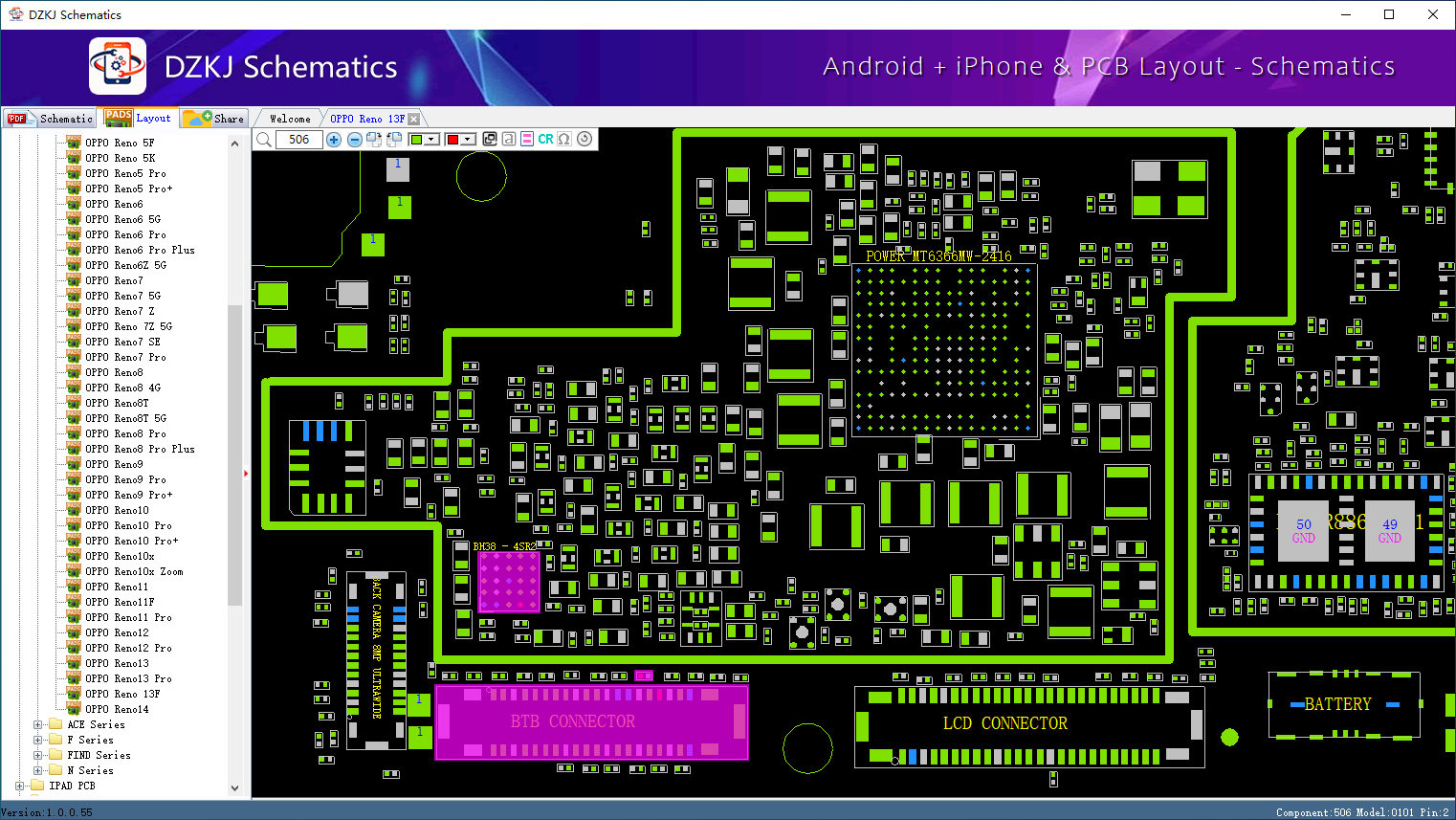Viewport: 1456px width, 820px height.
Task: Open the red color dropdown arrow
Action: tap(469, 140)
